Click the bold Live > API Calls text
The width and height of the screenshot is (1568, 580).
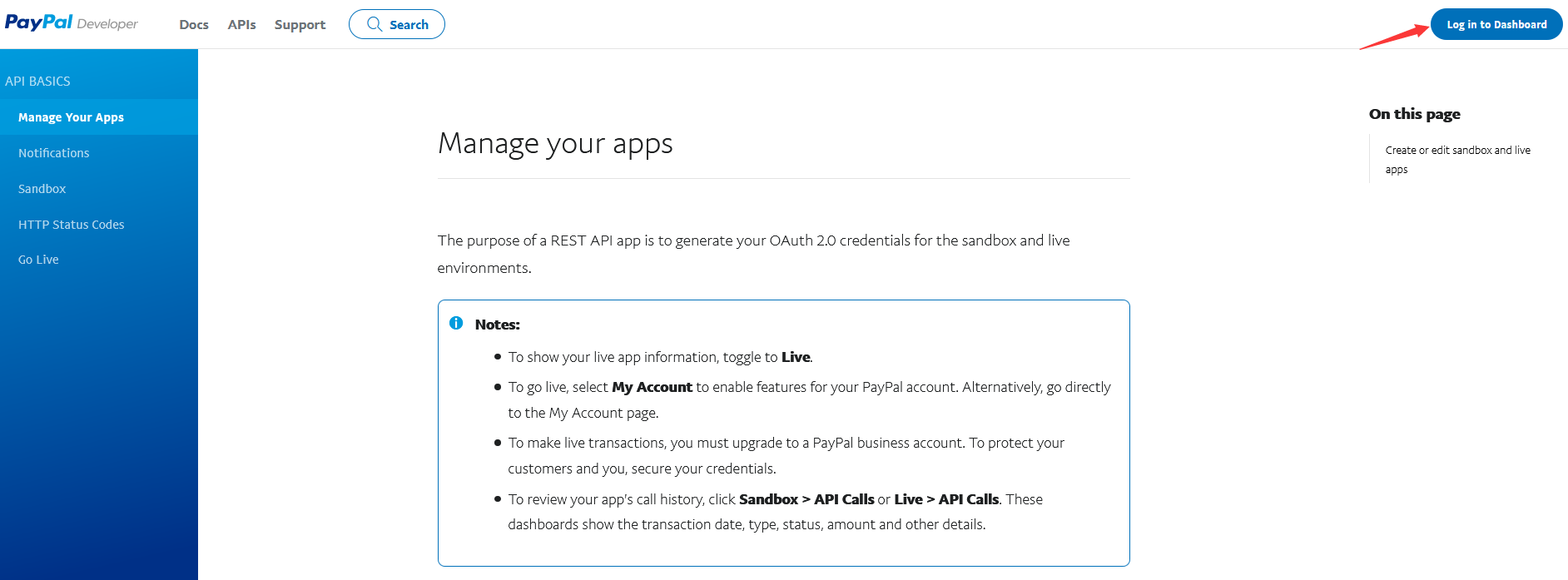tap(946, 499)
